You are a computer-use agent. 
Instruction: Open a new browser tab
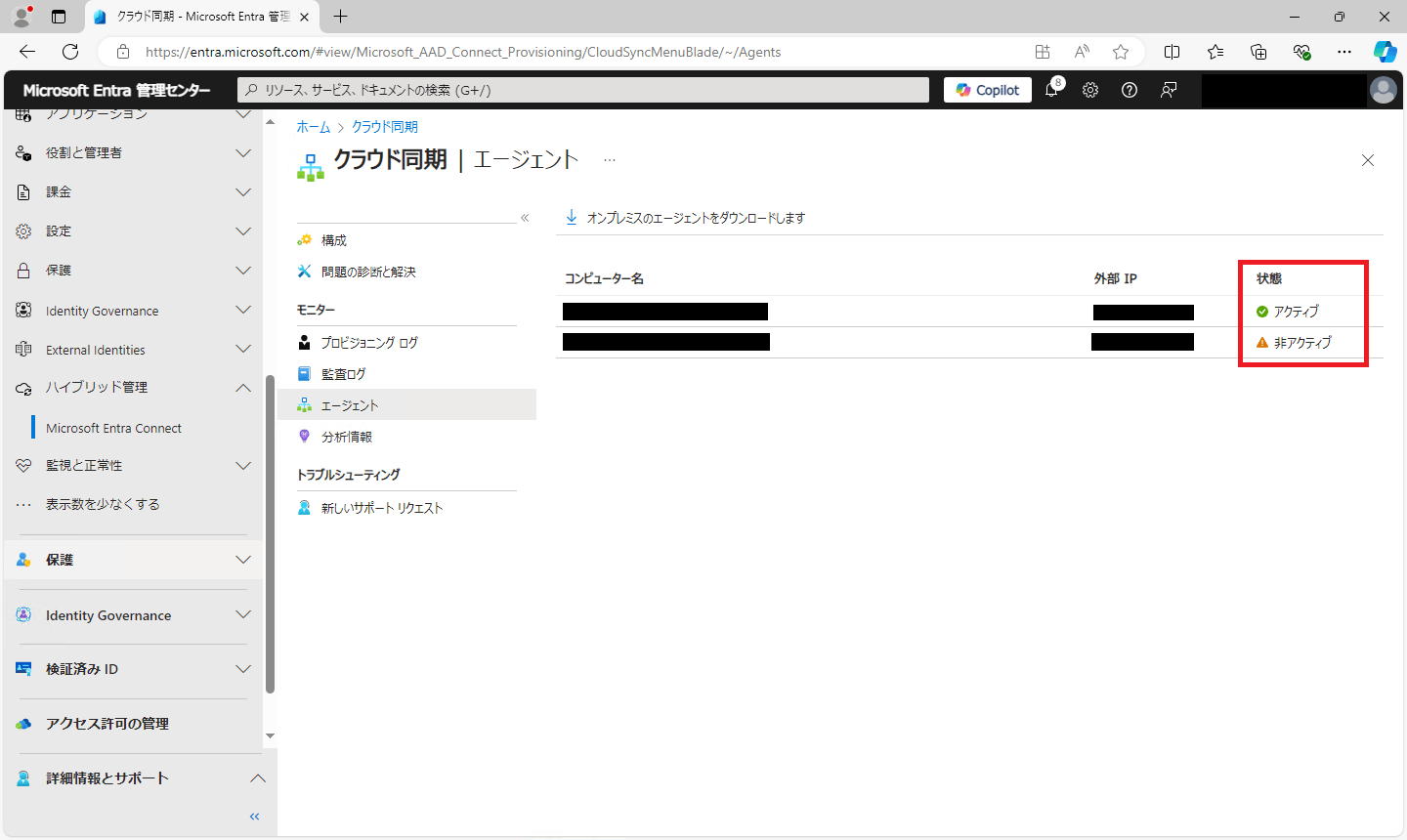point(340,17)
